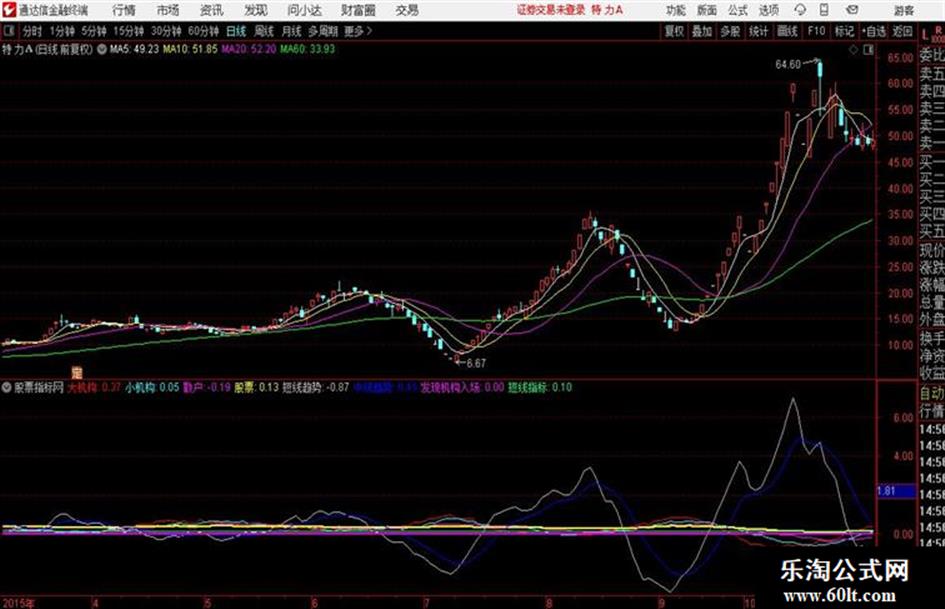Open the F10 company info button
945x609 pixels.
click(816, 31)
